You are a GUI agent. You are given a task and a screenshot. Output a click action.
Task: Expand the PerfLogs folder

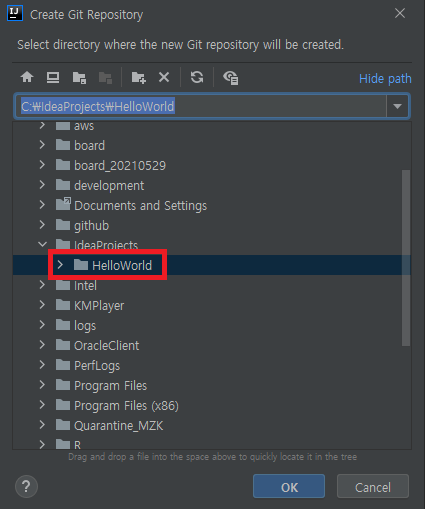pyautogui.click(x=42, y=365)
